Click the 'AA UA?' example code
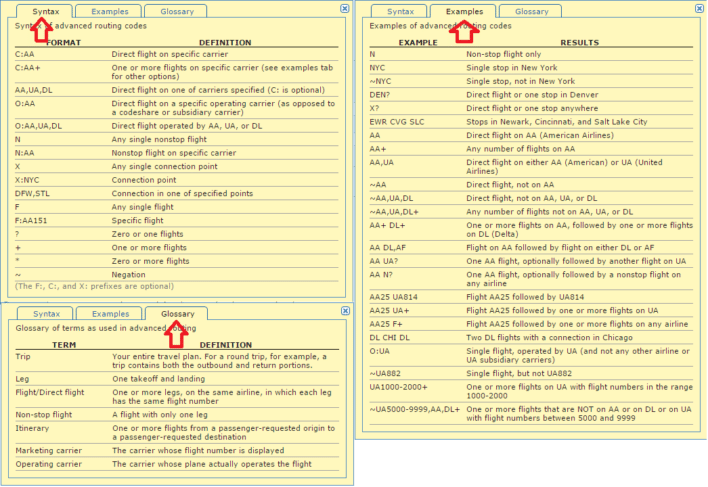Viewport: 708px width, 487px height. click(x=383, y=261)
